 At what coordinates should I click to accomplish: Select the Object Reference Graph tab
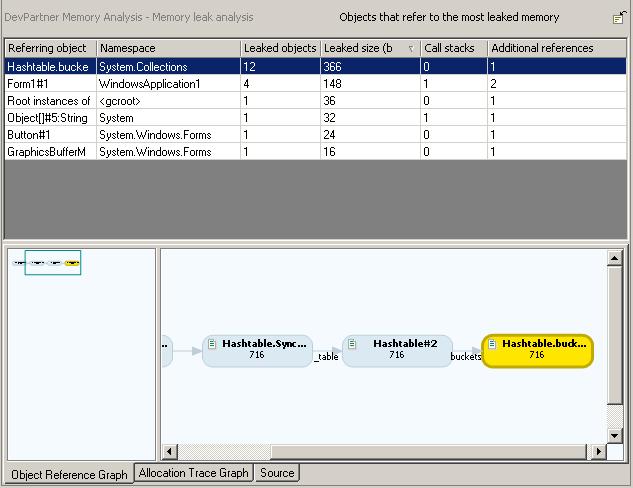(68, 474)
